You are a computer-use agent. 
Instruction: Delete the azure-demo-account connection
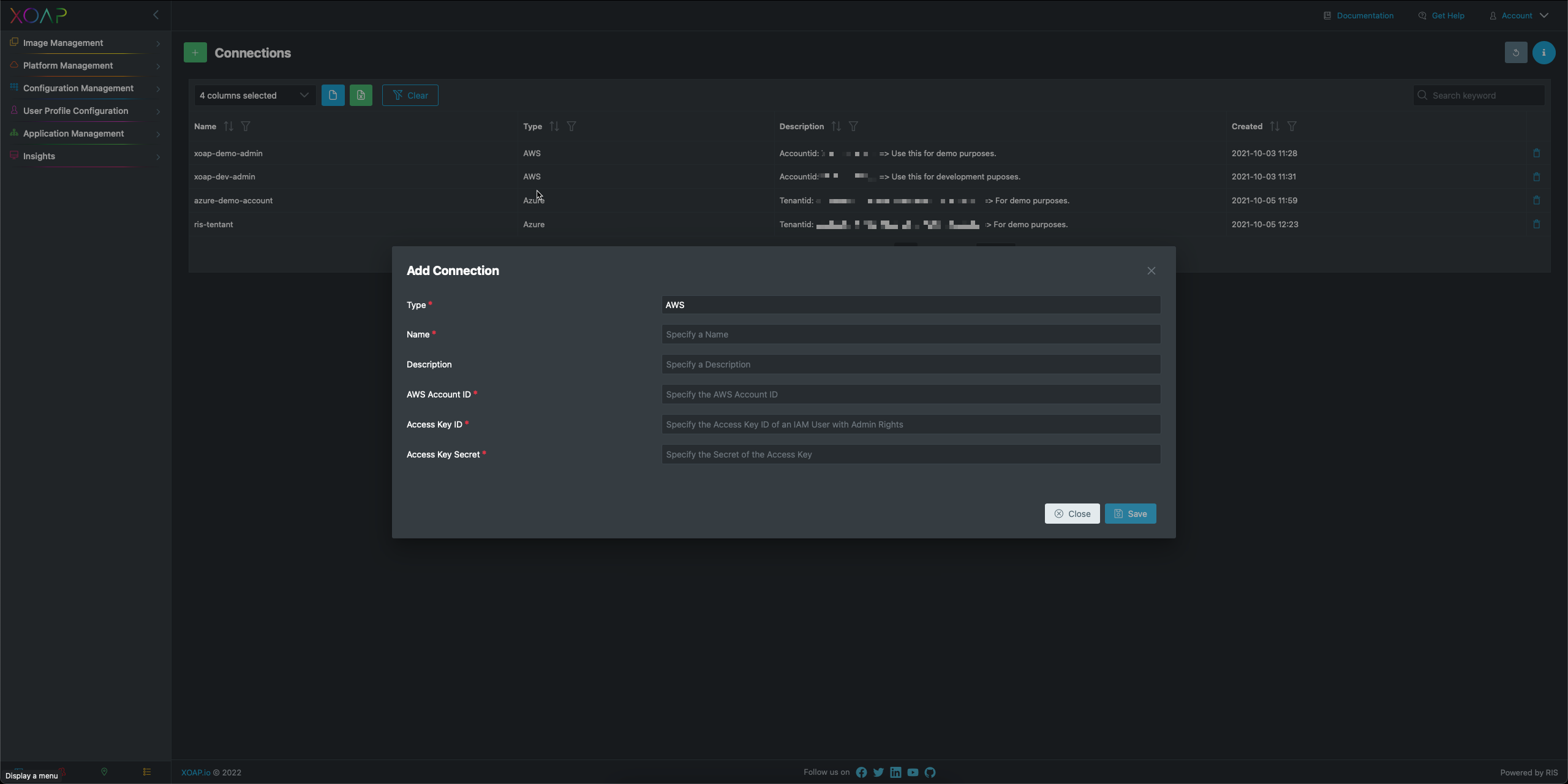click(1536, 200)
